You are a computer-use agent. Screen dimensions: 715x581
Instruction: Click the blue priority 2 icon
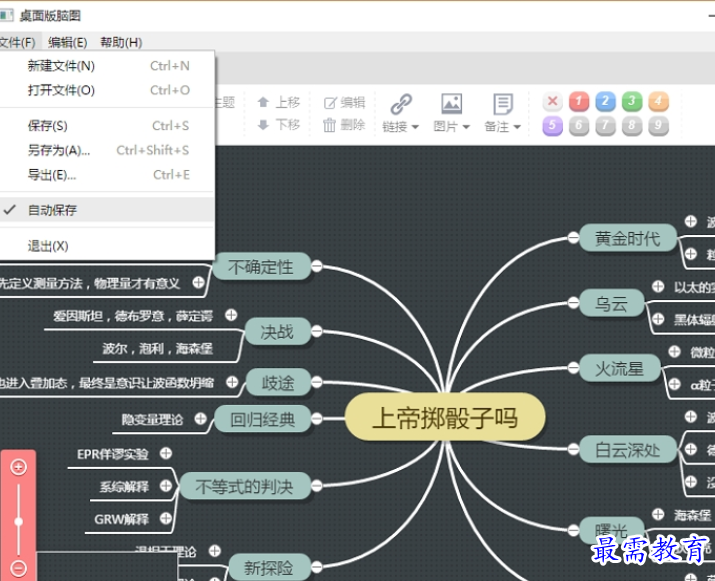(x=605, y=101)
